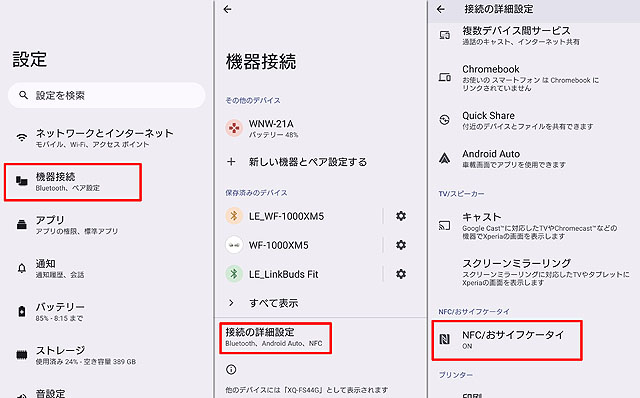Click the search magnifier icon in Settings

[23, 95]
